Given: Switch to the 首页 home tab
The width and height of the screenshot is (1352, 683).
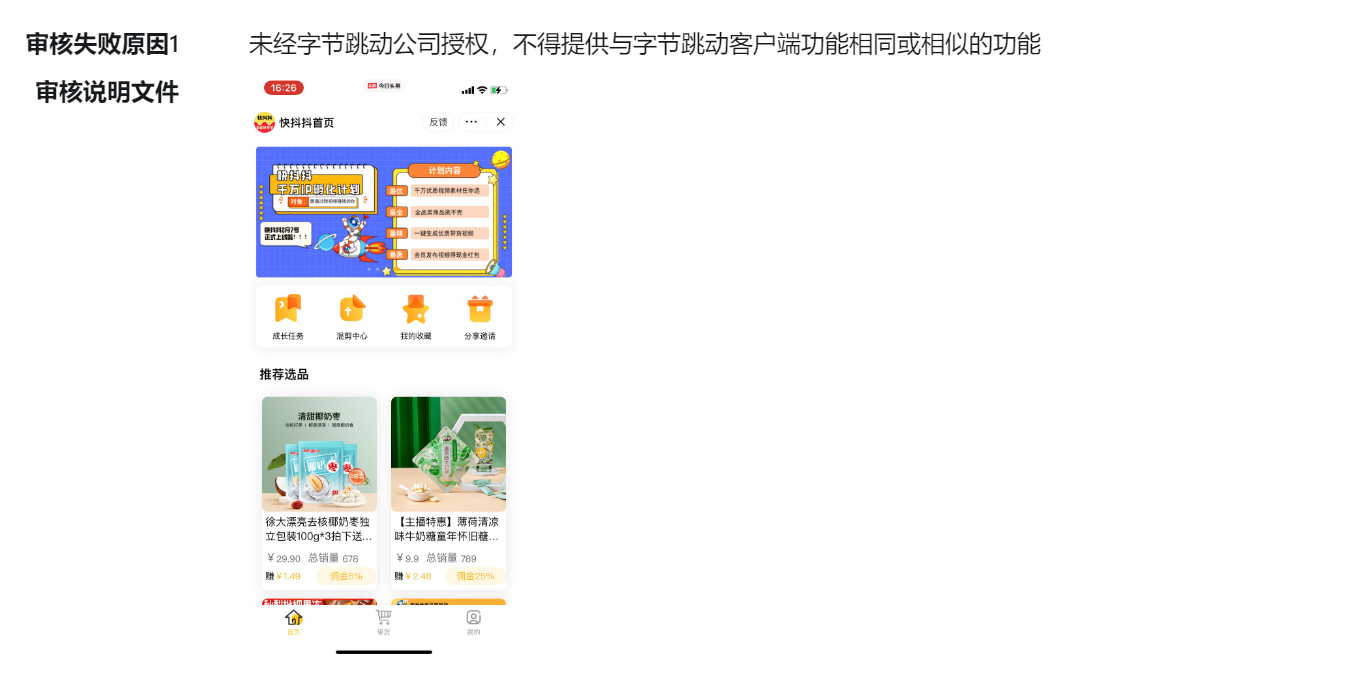Looking at the screenshot, I should 293,622.
